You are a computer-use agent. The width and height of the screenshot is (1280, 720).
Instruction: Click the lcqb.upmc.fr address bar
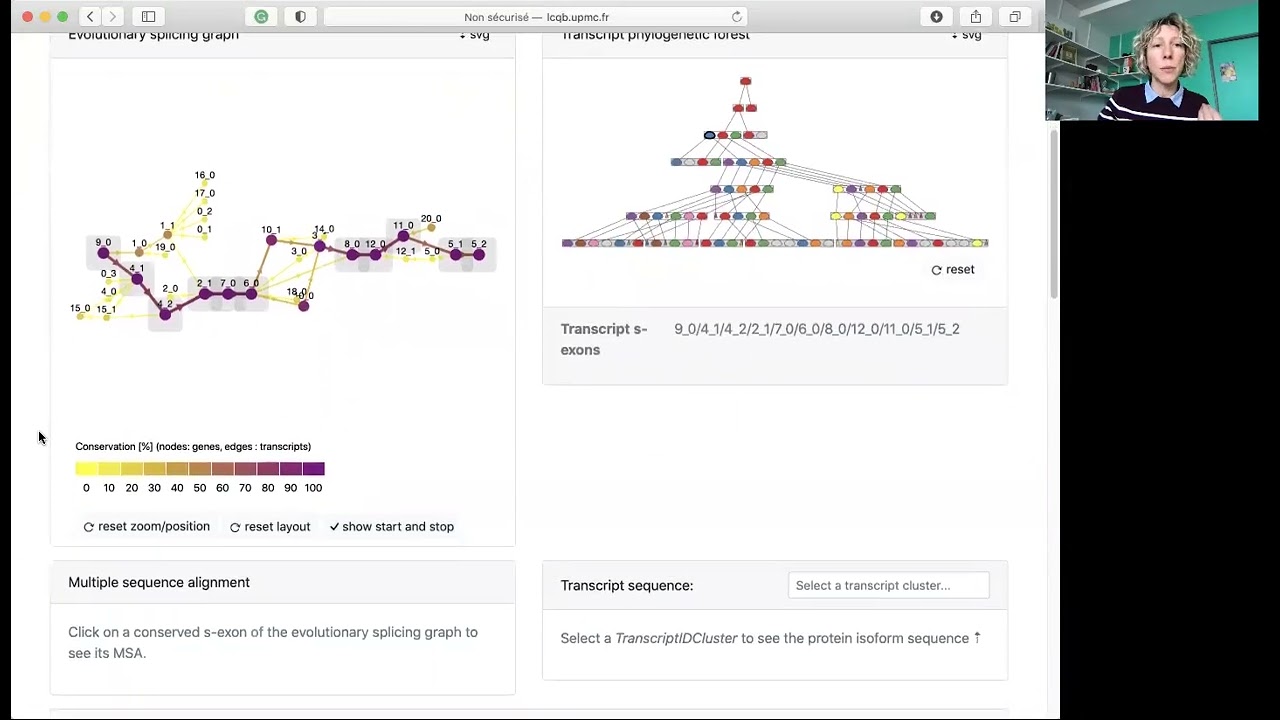536,17
